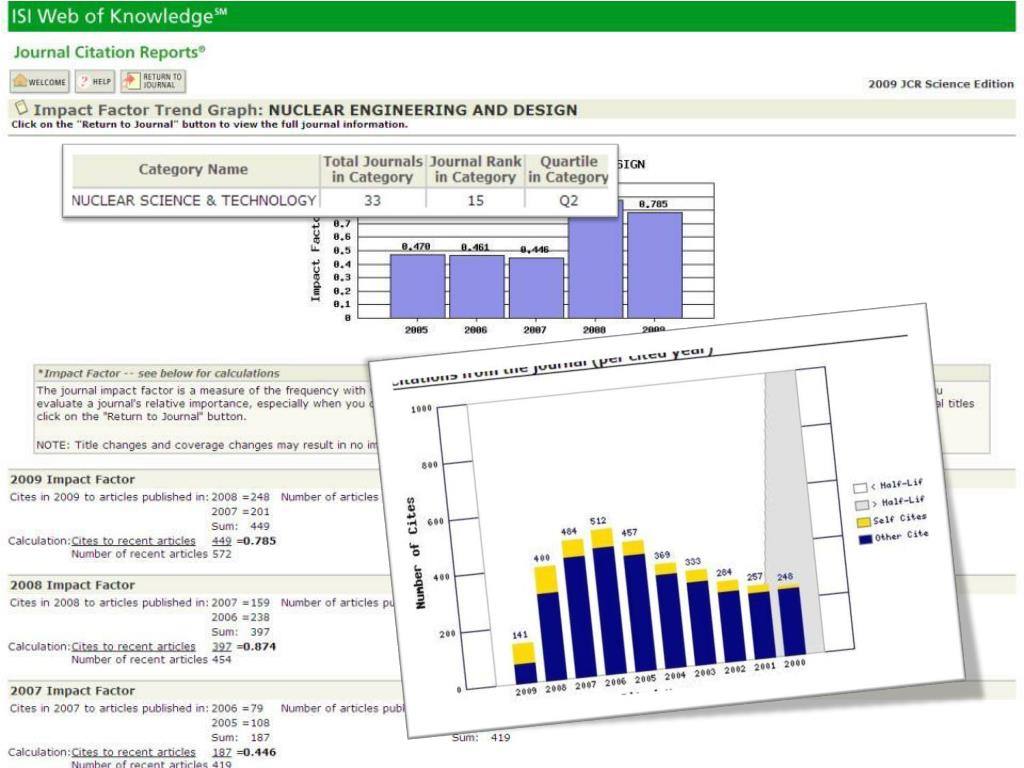Viewport: 1024px width, 768px height.
Task: Click the Journal Citation Reports heading
Action: tap(110, 52)
